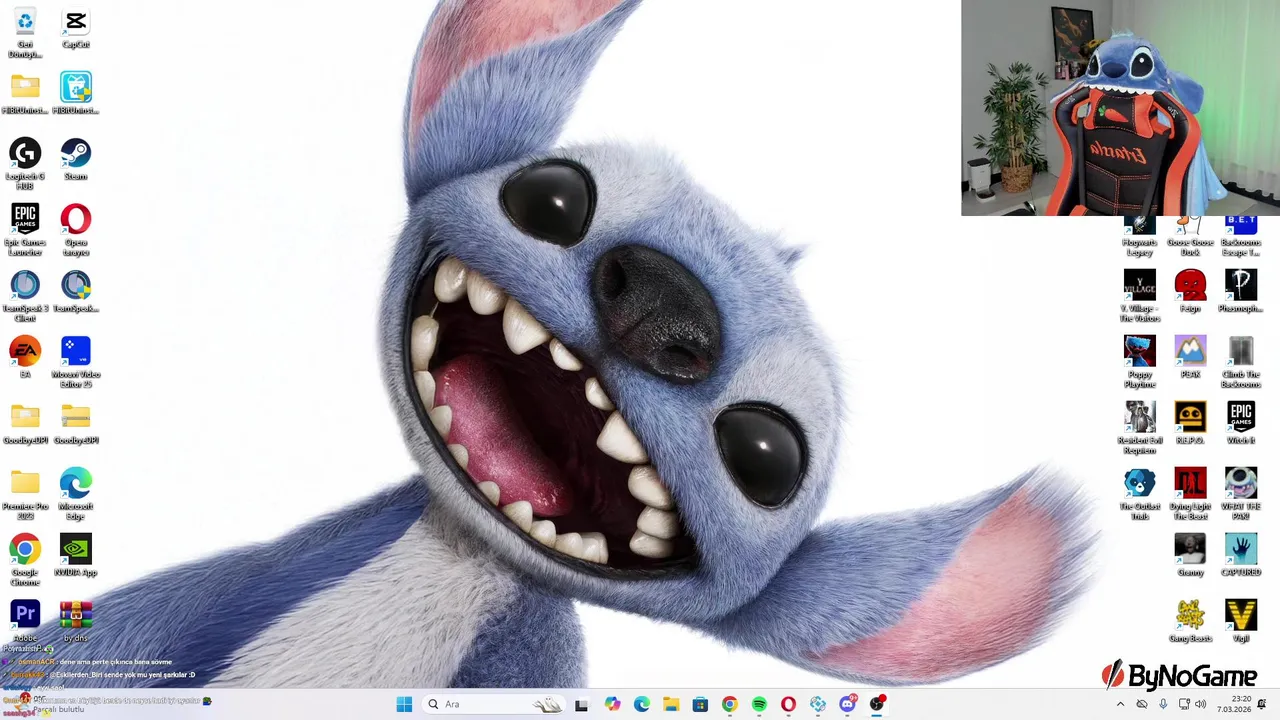
Task: Select the Premiere Pro 2025 folder
Action: [x=25, y=494]
